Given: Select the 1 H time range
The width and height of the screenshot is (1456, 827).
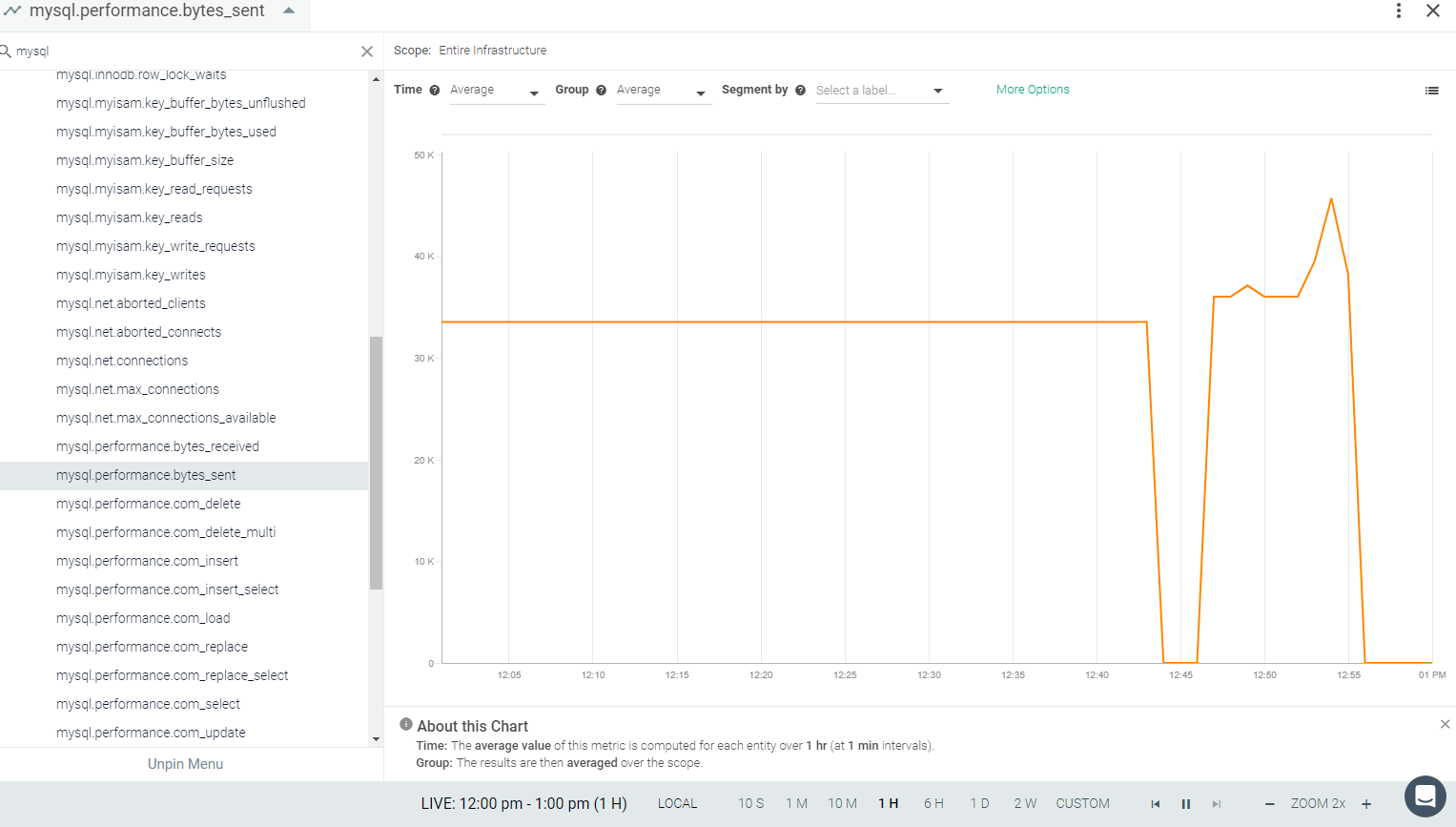Looking at the screenshot, I should pos(889,804).
